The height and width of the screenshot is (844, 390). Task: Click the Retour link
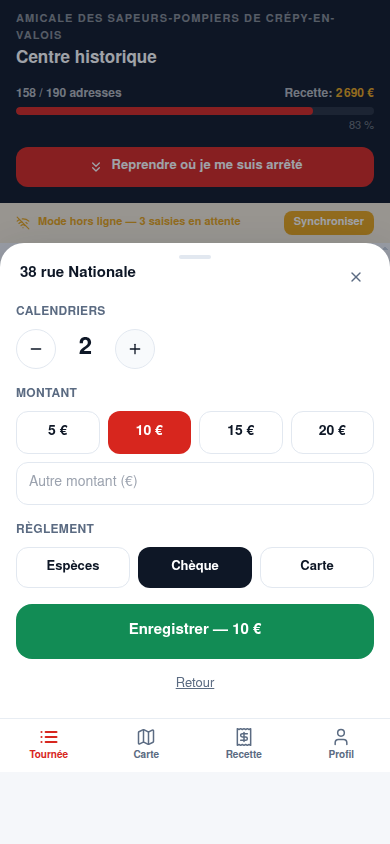[195, 683]
